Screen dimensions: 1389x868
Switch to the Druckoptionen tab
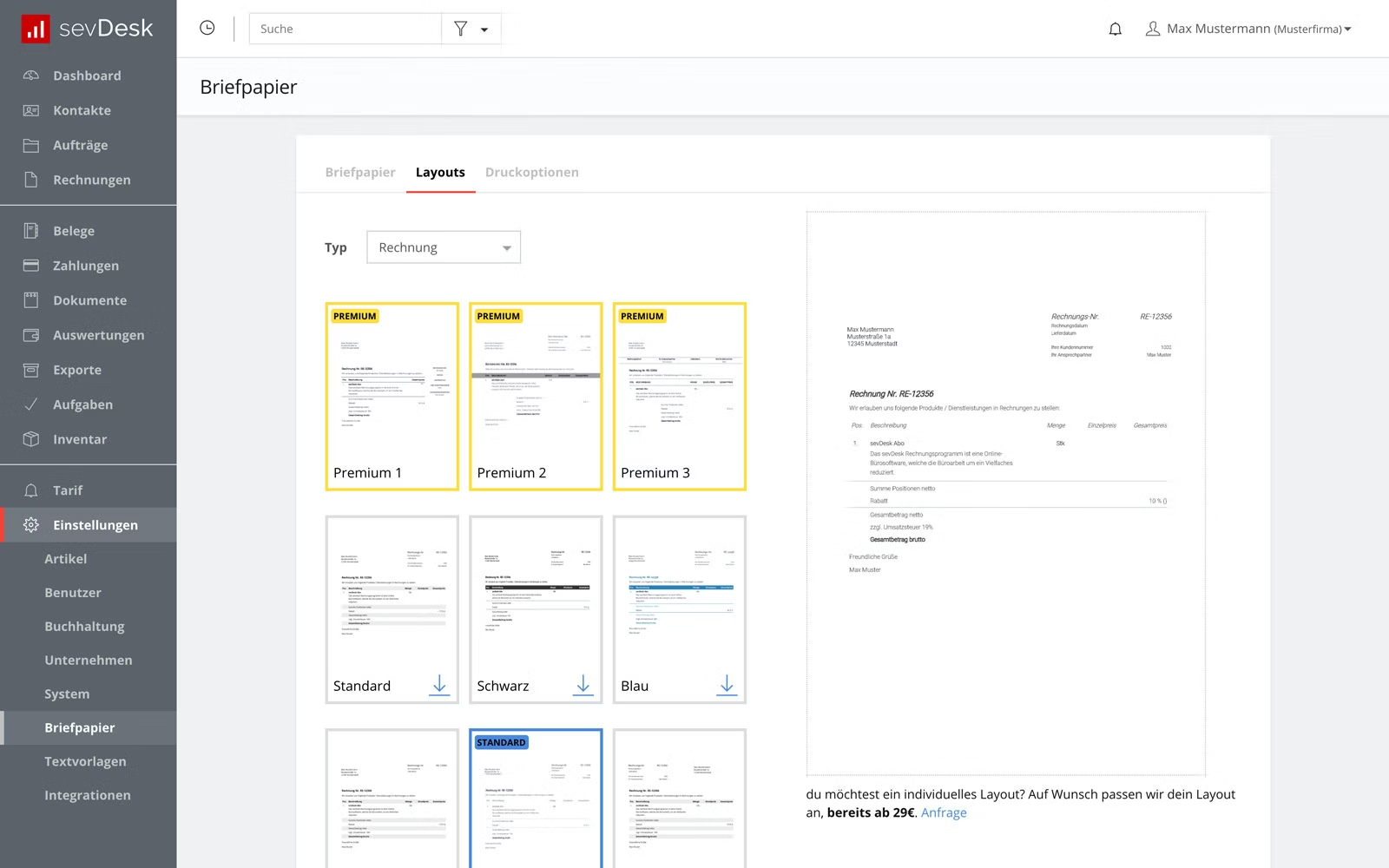point(531,173)
